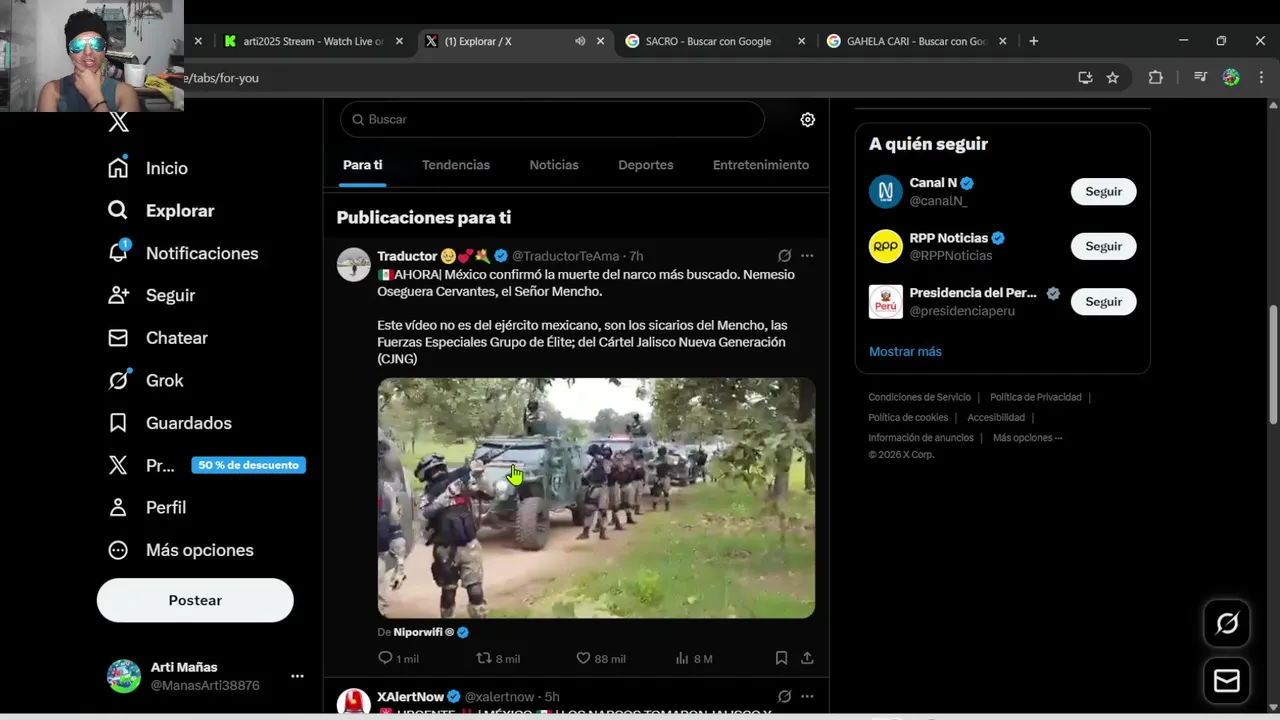Open XAlertNow profile avatar
Image resolution: width=1280 pixels, height=720 pixels.
(x=353, y=702)
